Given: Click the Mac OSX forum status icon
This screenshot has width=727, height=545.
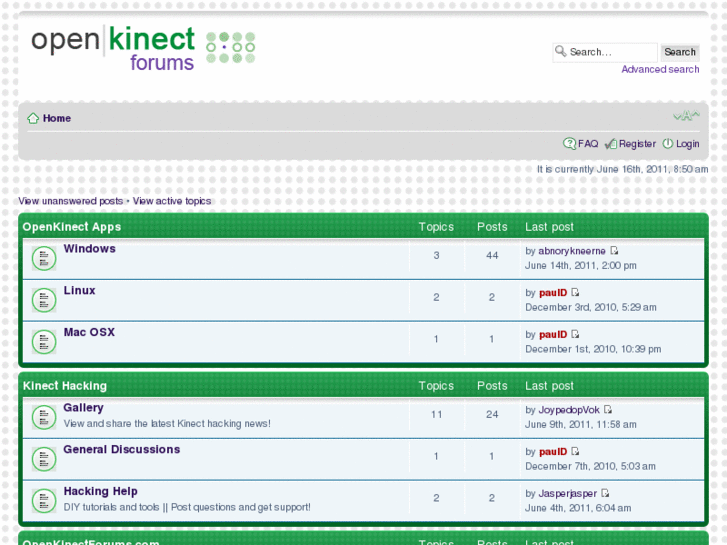Looking at the screenshot, I should pos(44,341).
